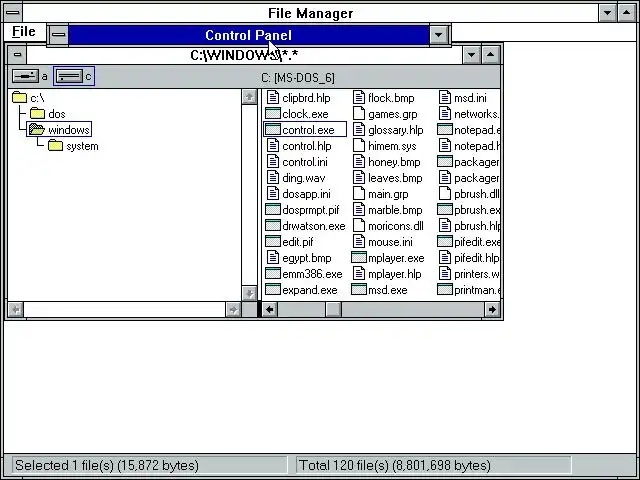
Task: Click the Control Panel title bar
Action: [x=249, y=35]
